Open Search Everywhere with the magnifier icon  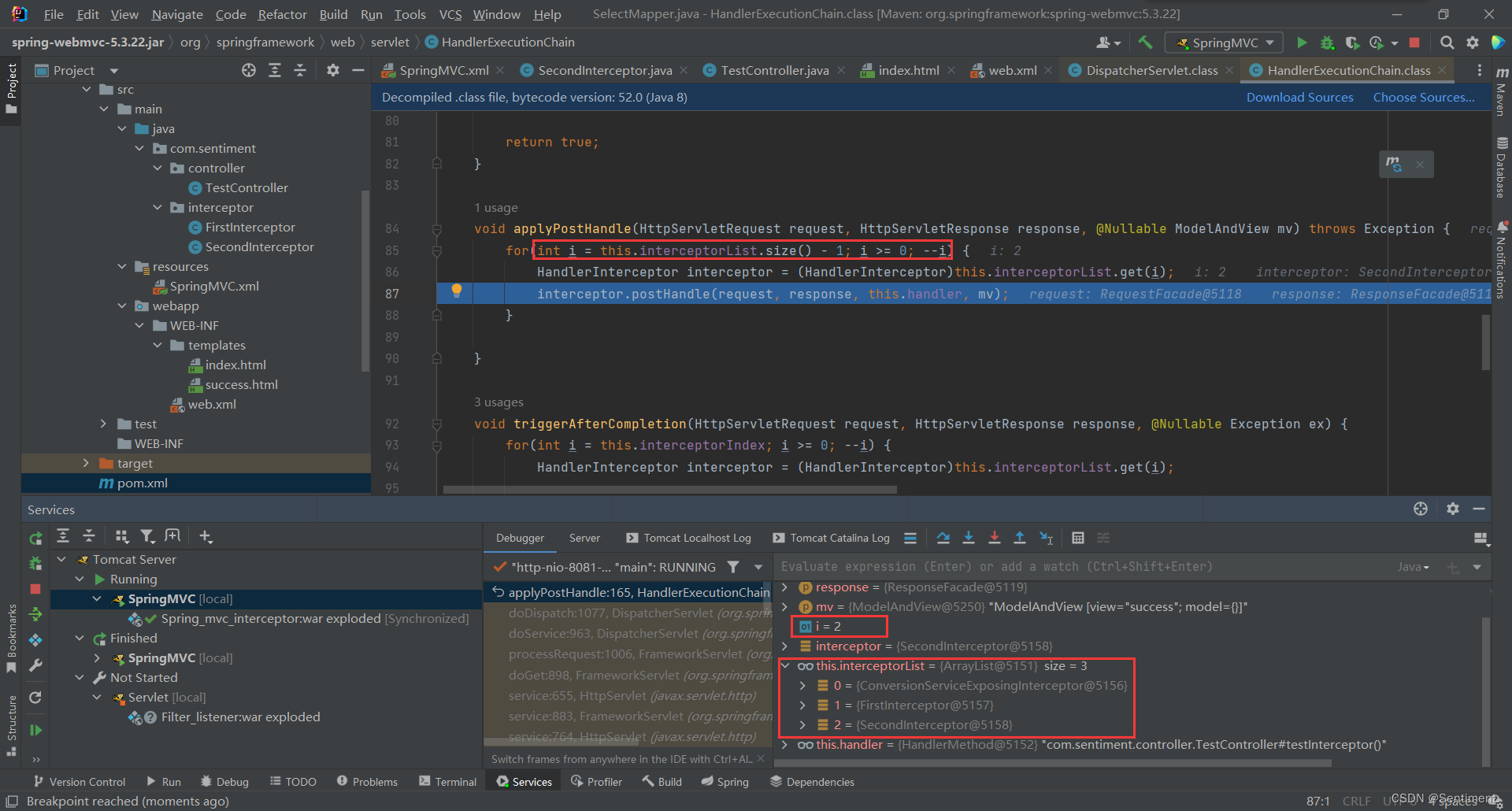1447,43
